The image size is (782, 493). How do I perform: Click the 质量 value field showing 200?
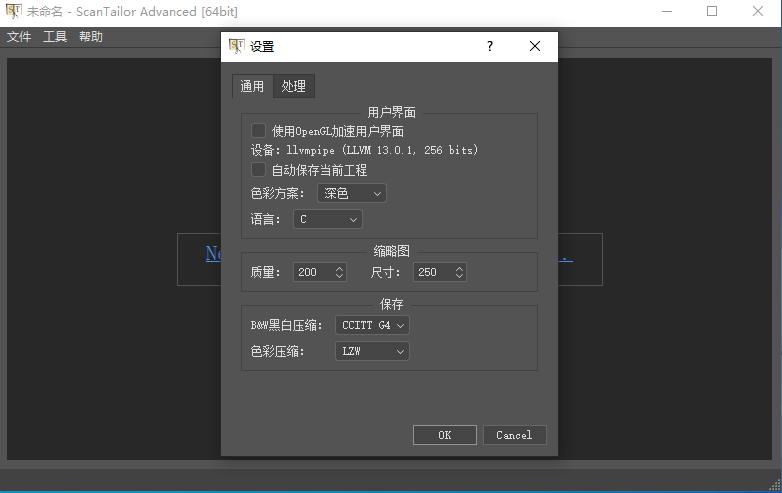[314, 272]
